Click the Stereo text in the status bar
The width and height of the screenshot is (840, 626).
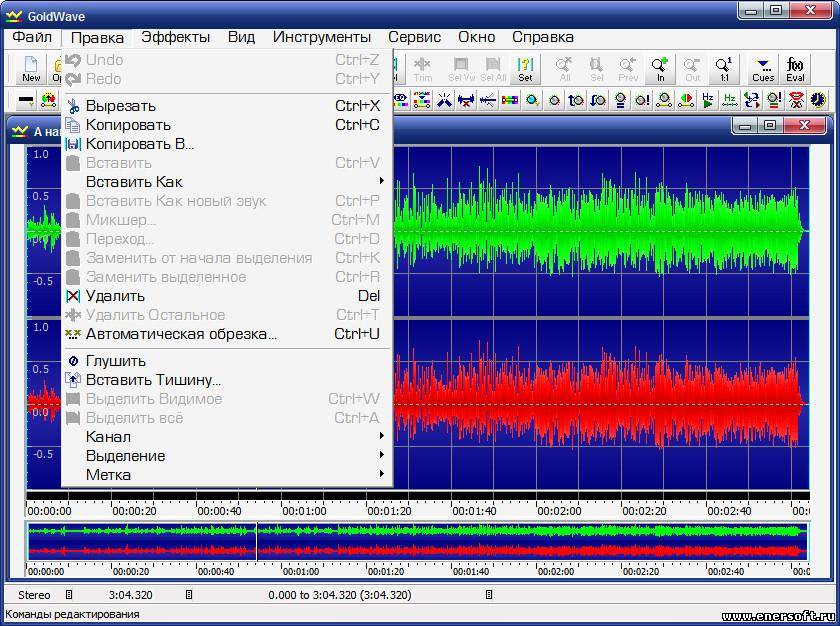tap(34, 595)
